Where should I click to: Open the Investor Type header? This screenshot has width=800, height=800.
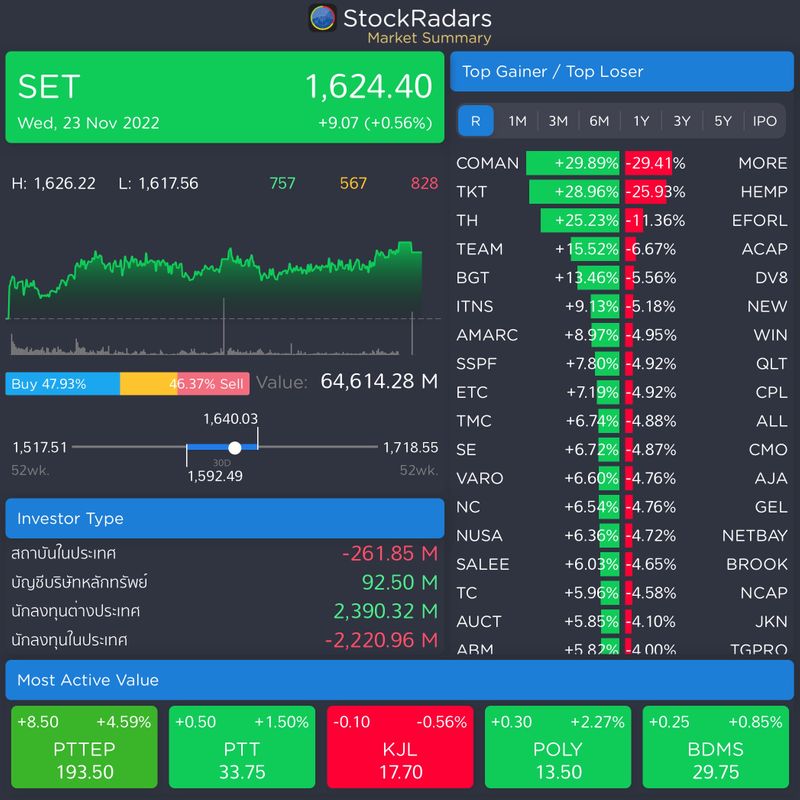click(224, 518)
